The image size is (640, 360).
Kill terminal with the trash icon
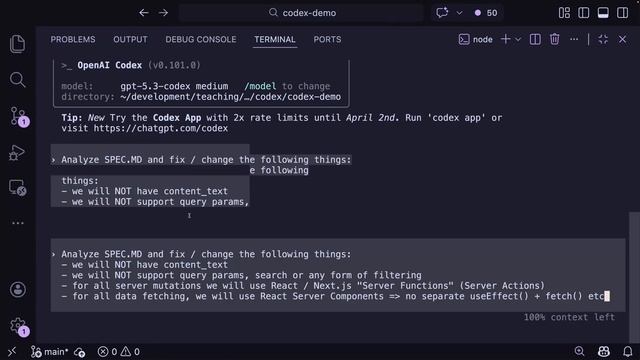554,39
